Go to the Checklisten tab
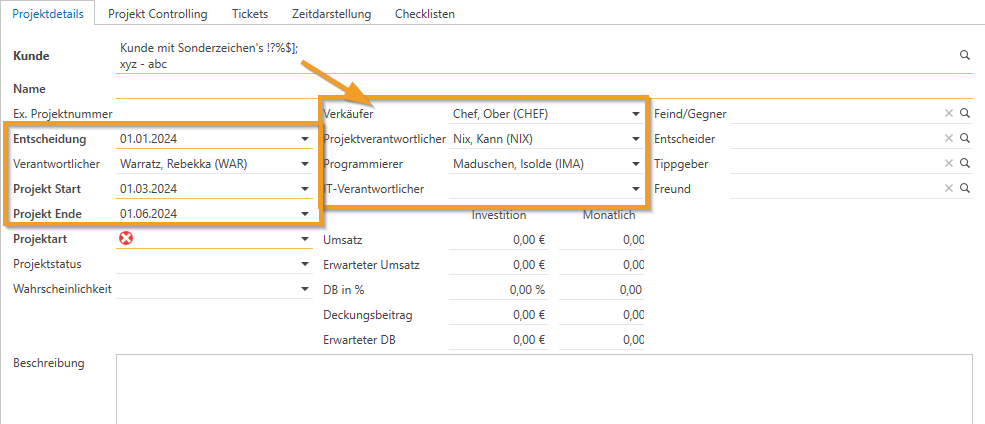 click(424, 14)
